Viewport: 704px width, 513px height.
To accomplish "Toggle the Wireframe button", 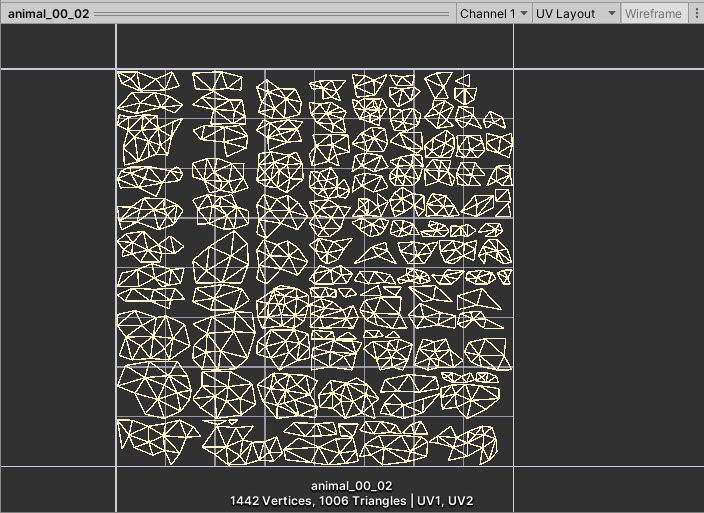I will click(653, 13).
